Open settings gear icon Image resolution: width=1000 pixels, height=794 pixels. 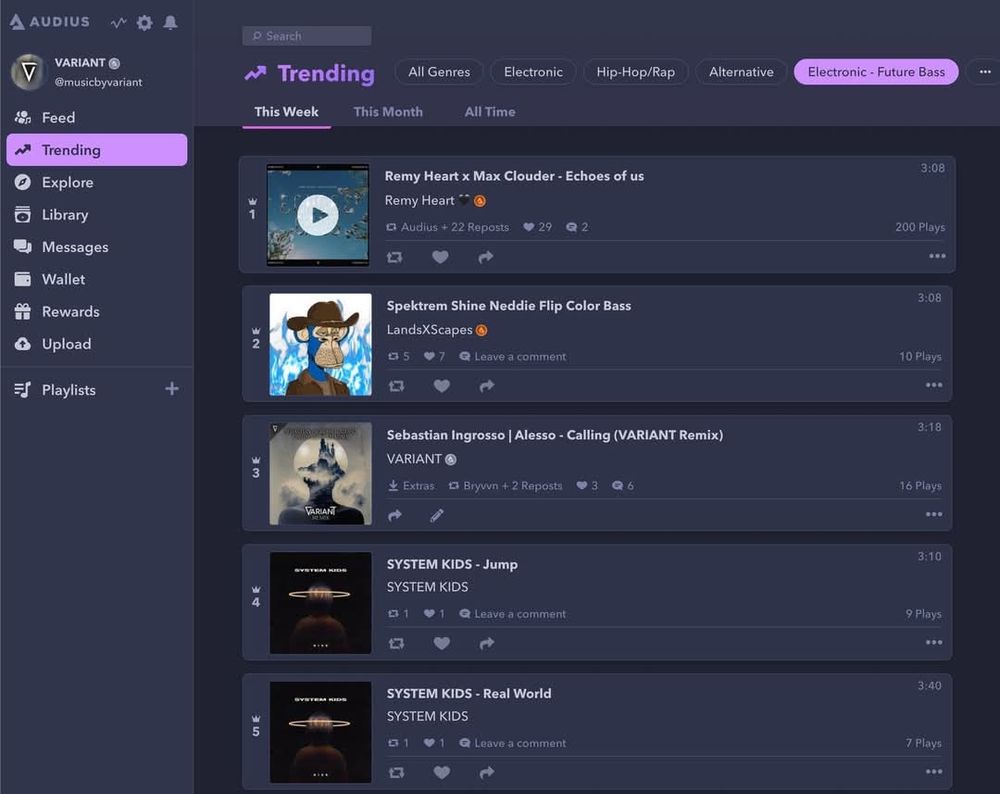[145, 23]
